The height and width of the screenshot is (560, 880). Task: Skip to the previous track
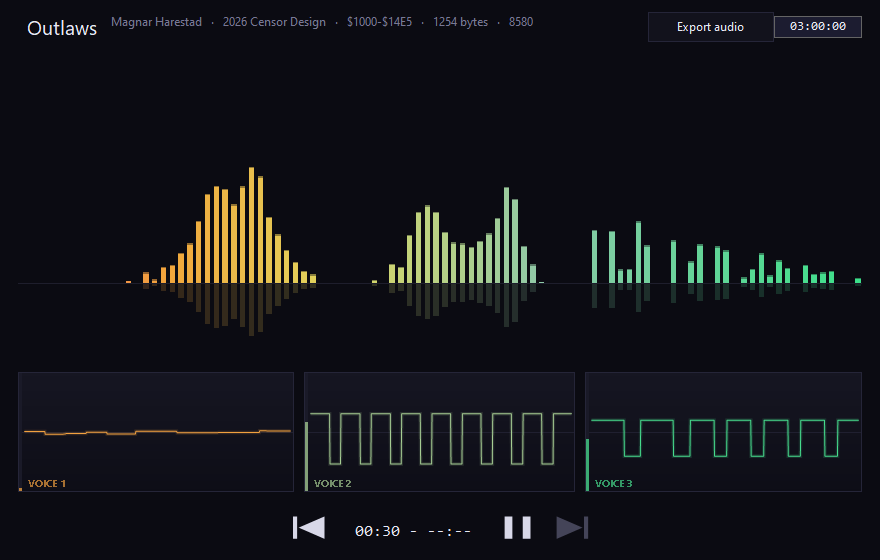pos(309,528)
